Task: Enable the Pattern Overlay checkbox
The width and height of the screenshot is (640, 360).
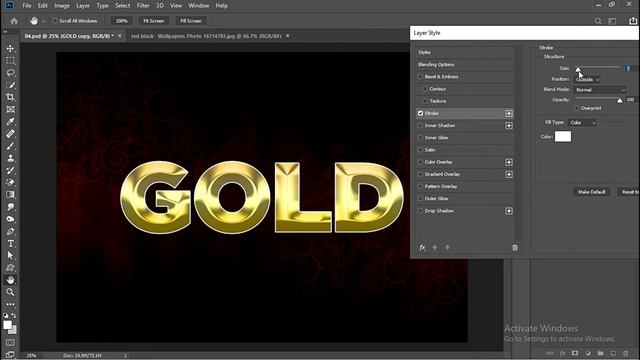Action: coord(420,187)
